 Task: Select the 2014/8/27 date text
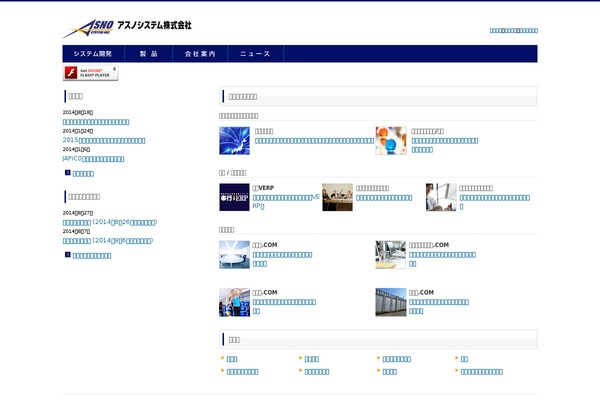78,213
